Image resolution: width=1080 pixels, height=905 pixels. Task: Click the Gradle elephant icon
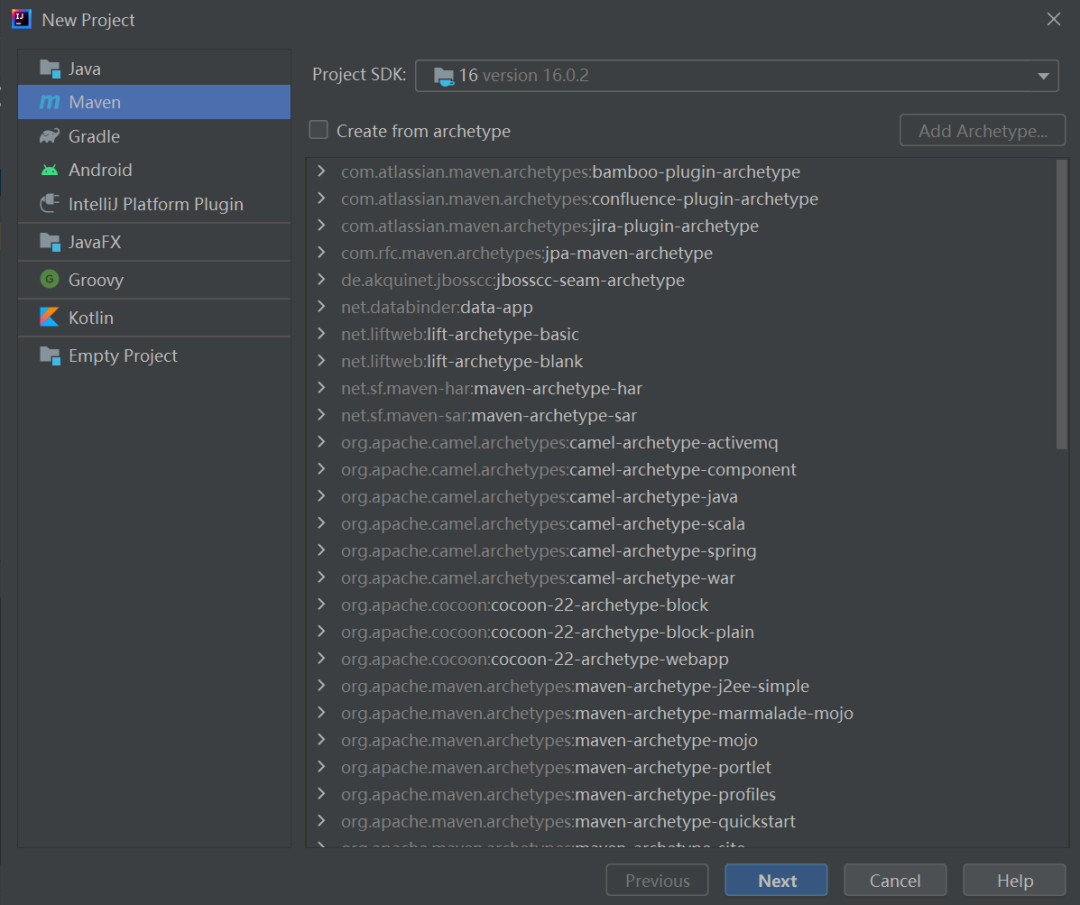point(50,136)
